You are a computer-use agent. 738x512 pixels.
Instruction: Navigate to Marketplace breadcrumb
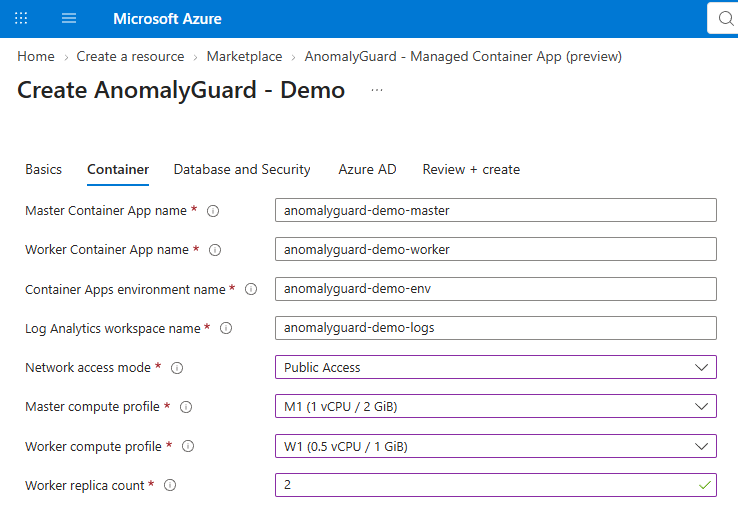pyautogui.click(x=244, y=56)
